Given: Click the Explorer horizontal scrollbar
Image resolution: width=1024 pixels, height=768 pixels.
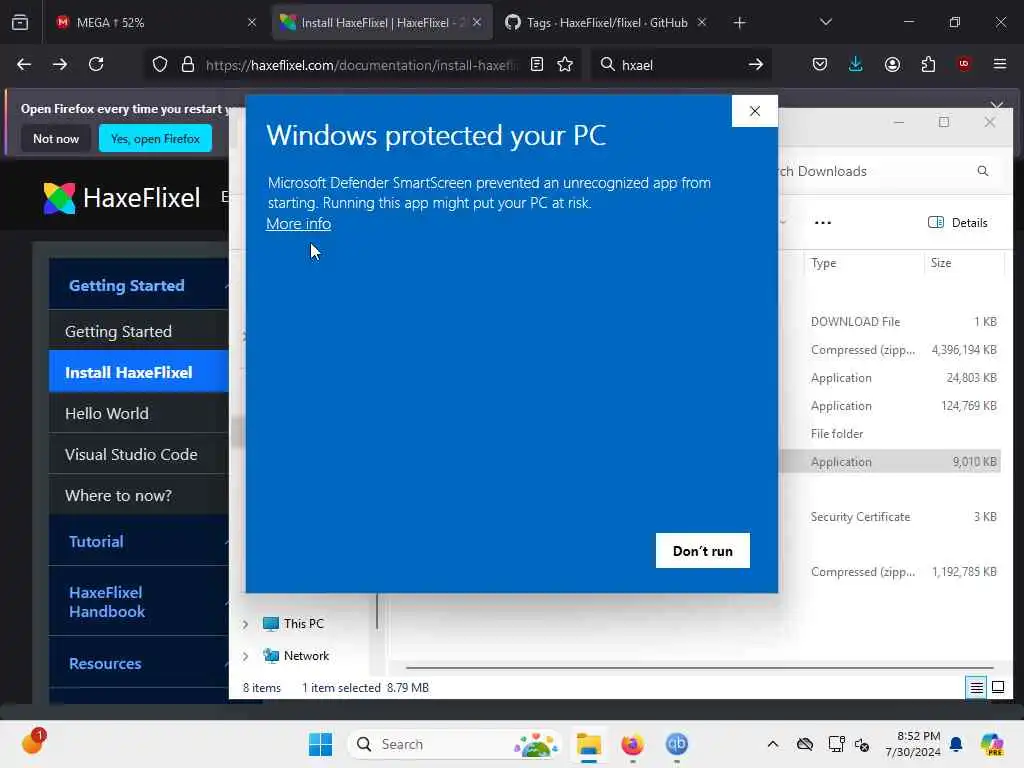Looking at the screenshot, I should tap(699, 668).
